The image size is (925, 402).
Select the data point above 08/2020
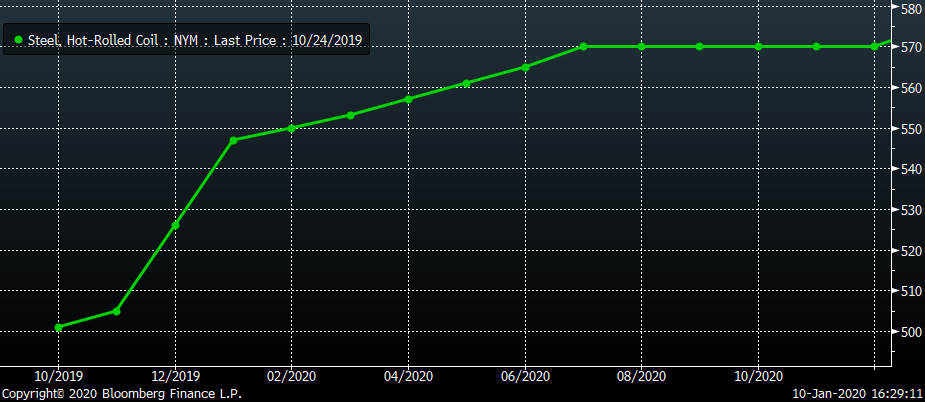point(642,46)
